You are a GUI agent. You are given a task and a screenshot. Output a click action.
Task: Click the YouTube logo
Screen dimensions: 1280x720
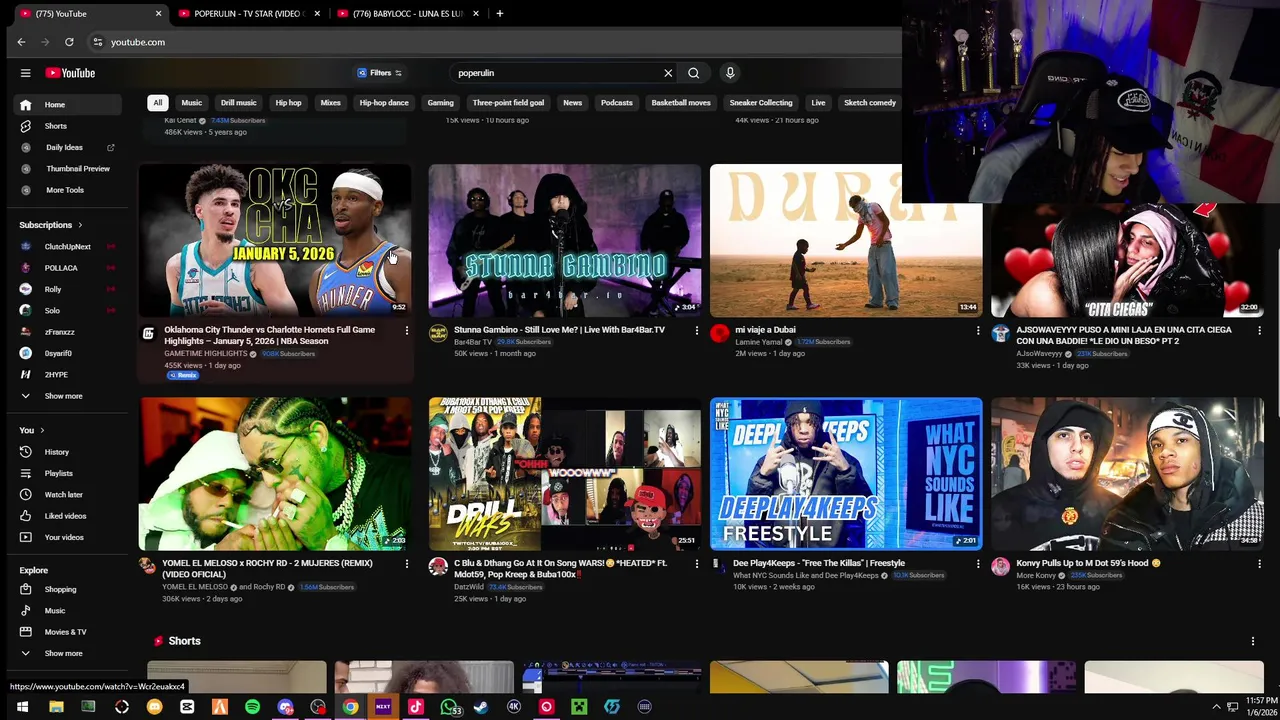click(x=70, y=73)
